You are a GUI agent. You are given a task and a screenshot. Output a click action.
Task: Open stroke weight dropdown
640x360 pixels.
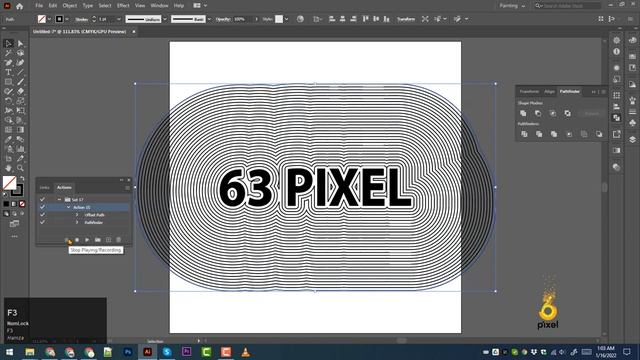pyautogui.click(x=119, y=19)
